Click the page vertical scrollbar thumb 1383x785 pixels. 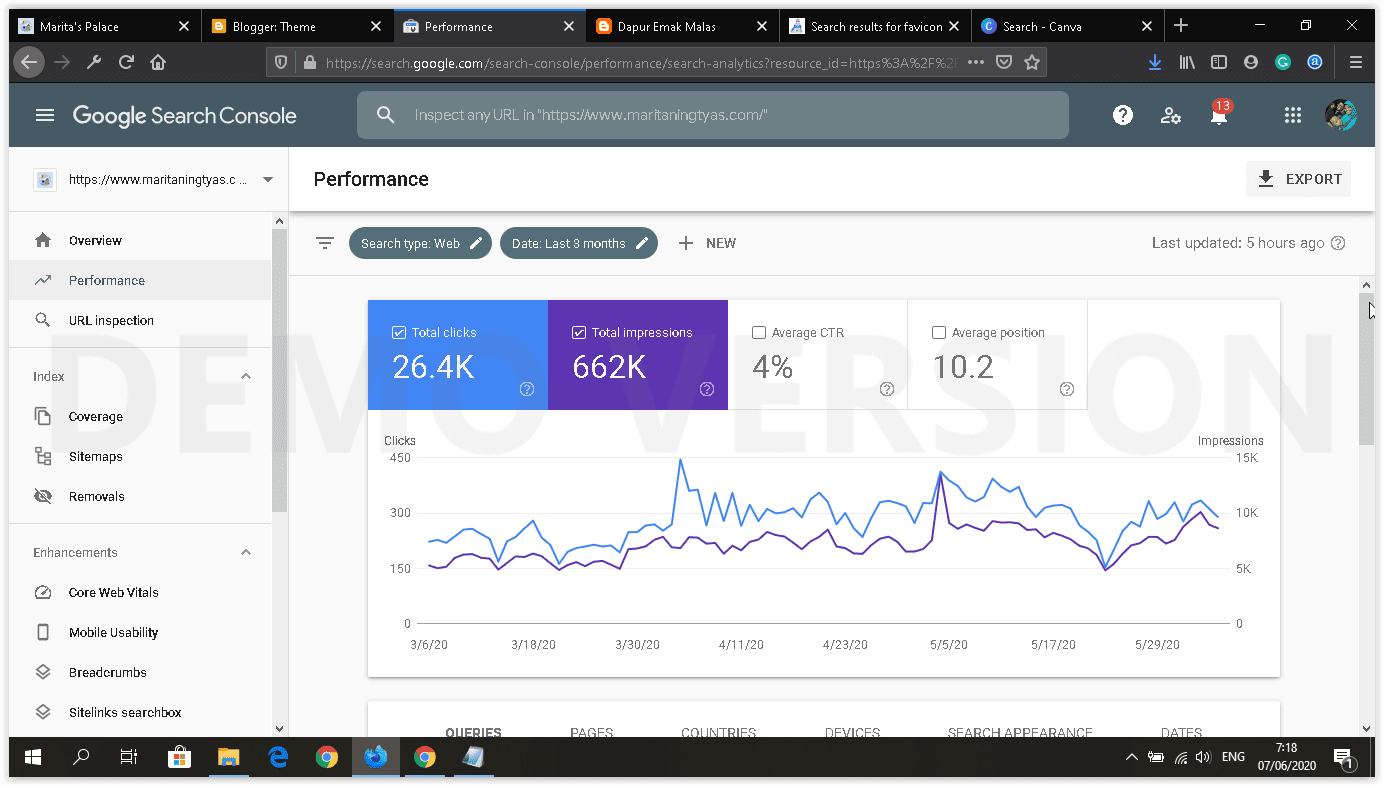tap(1366, 370)
